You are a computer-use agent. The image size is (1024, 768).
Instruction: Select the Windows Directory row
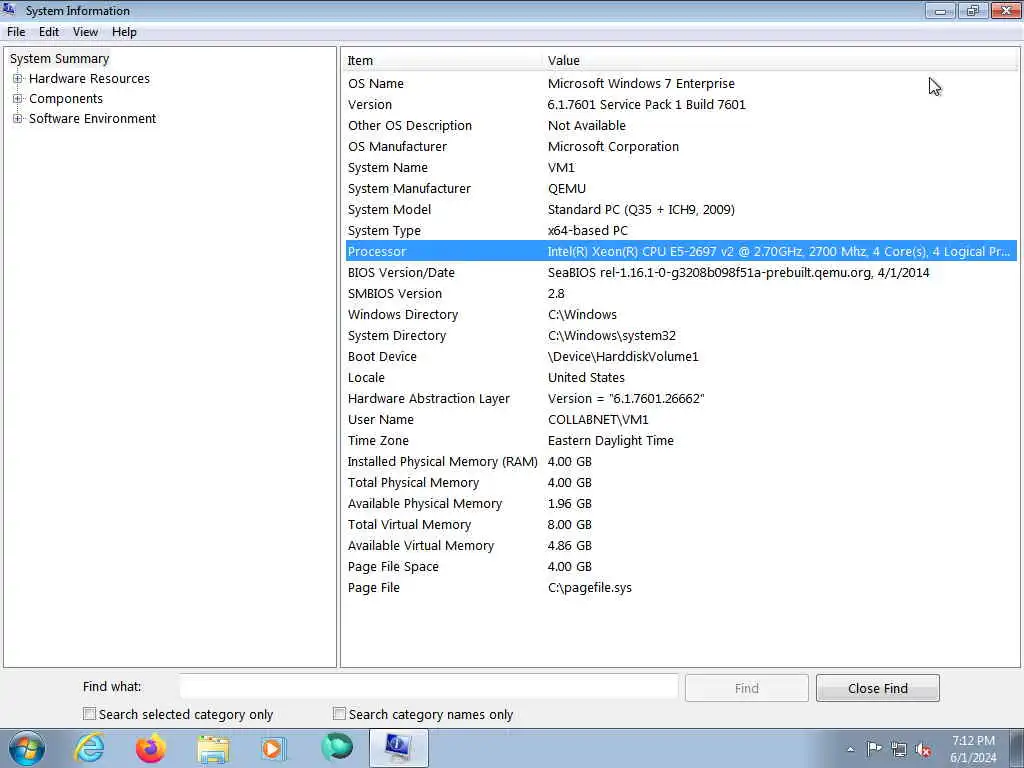[681, 314]
